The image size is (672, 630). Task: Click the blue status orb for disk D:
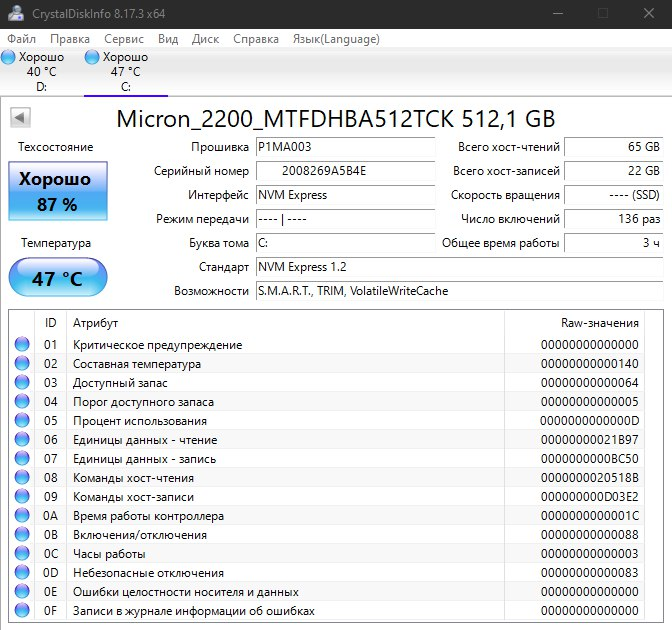tap(8, 57)
